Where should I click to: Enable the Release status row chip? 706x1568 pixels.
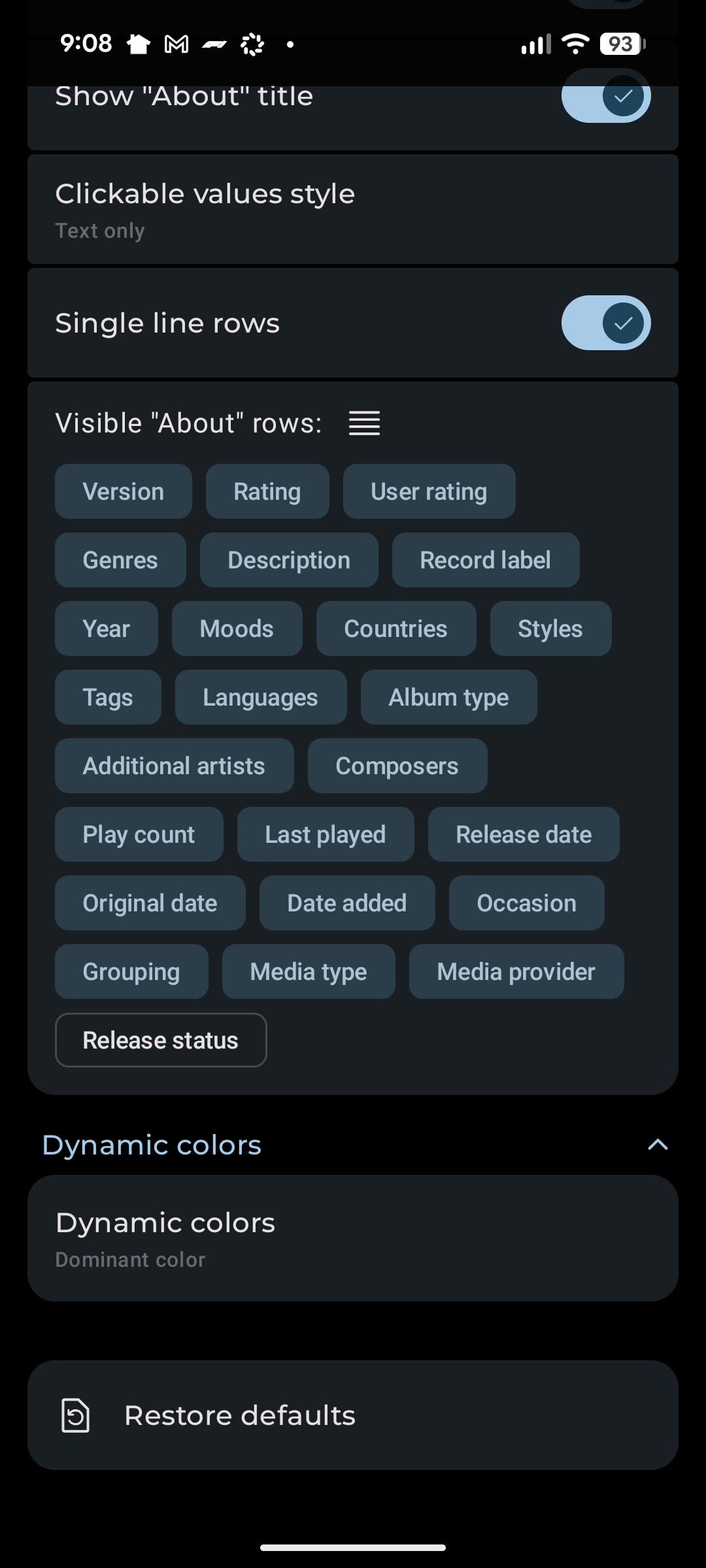pos(161,1040)
